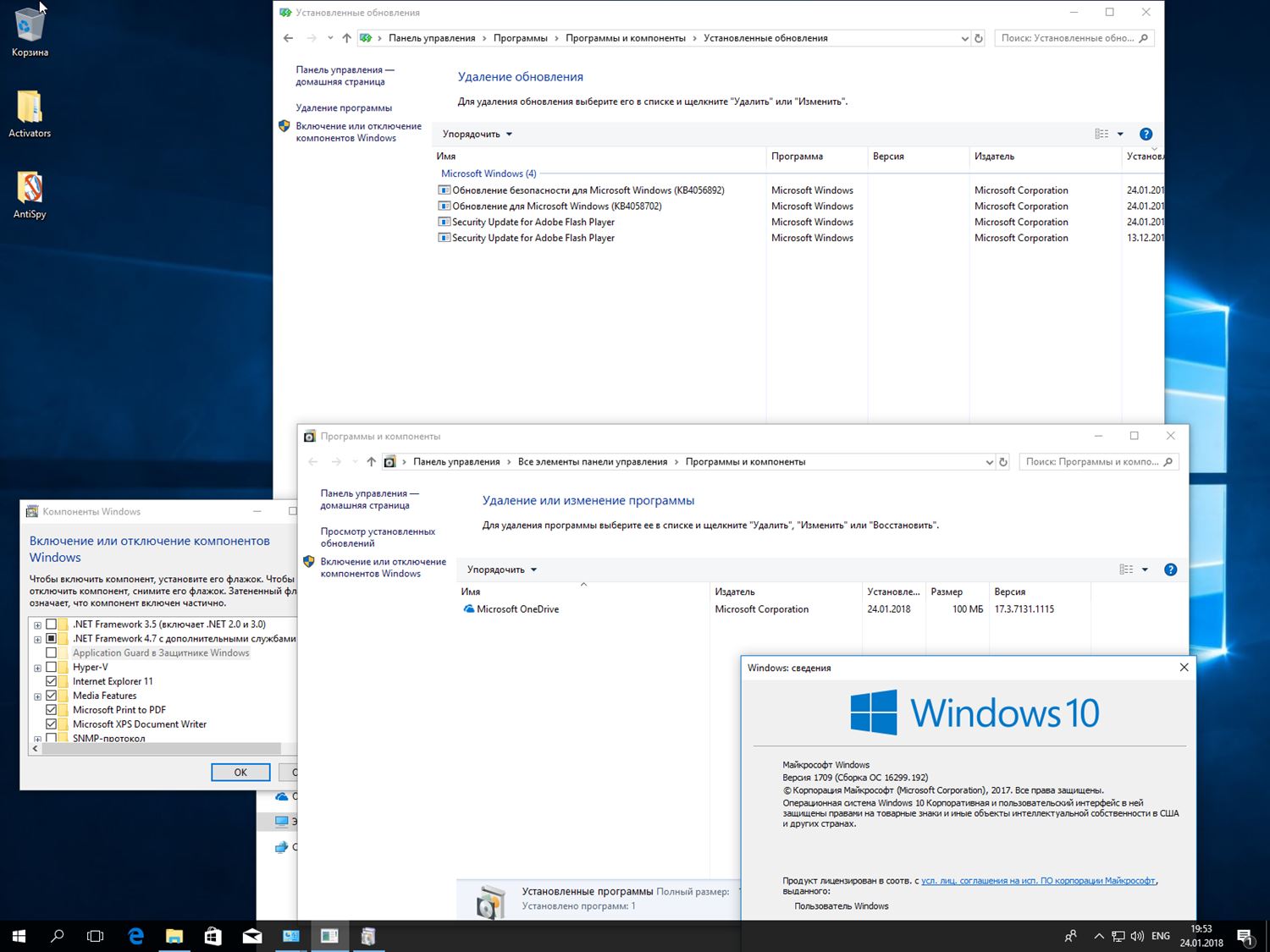The image size is (1270, 952).
Task: Open the taskbar volume icon
Action: coord(1137,936)
